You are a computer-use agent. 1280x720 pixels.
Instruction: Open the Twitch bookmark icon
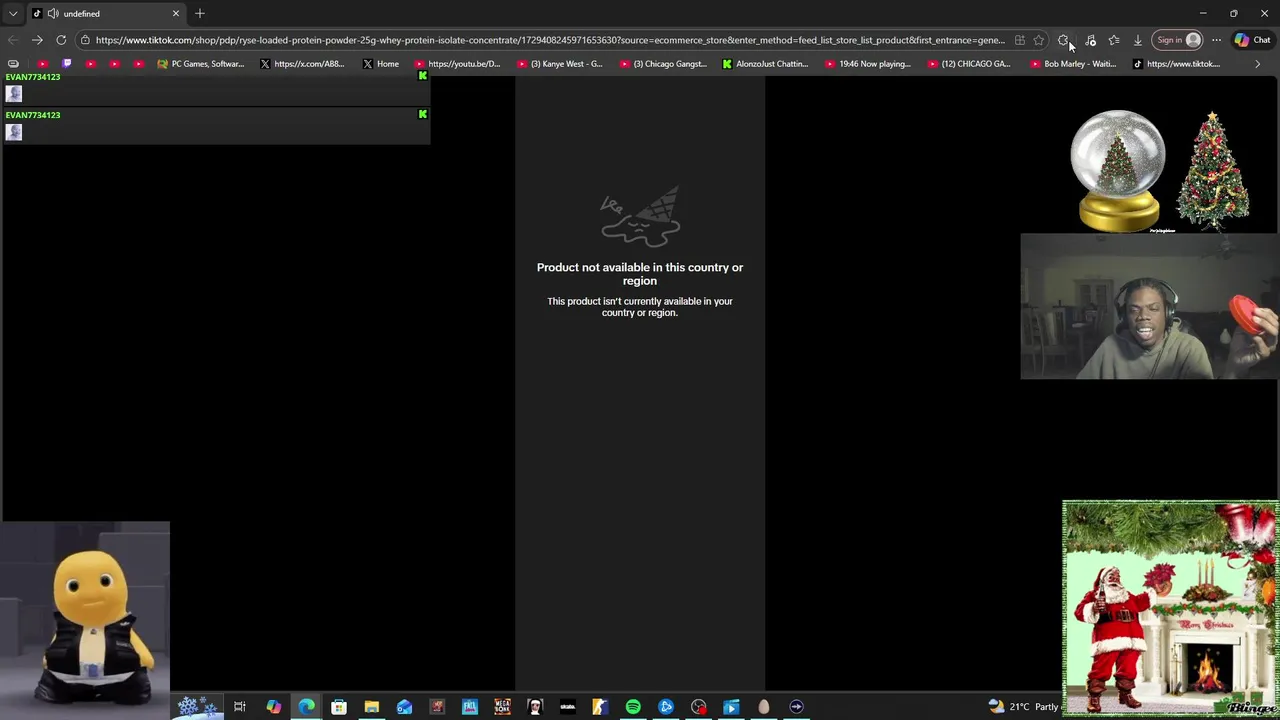coord(67,64)
